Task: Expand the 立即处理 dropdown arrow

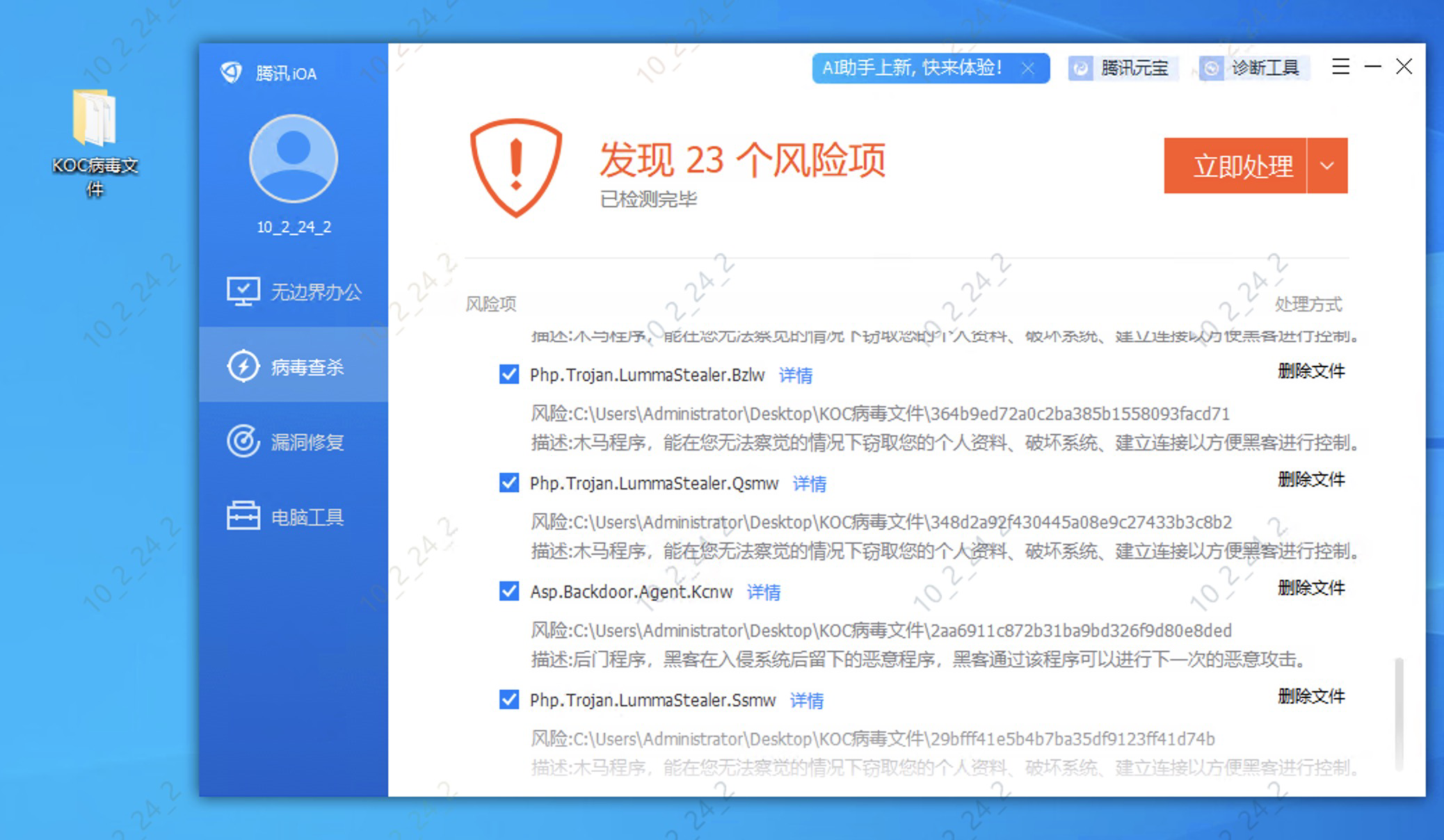Action: [1327, 165]
